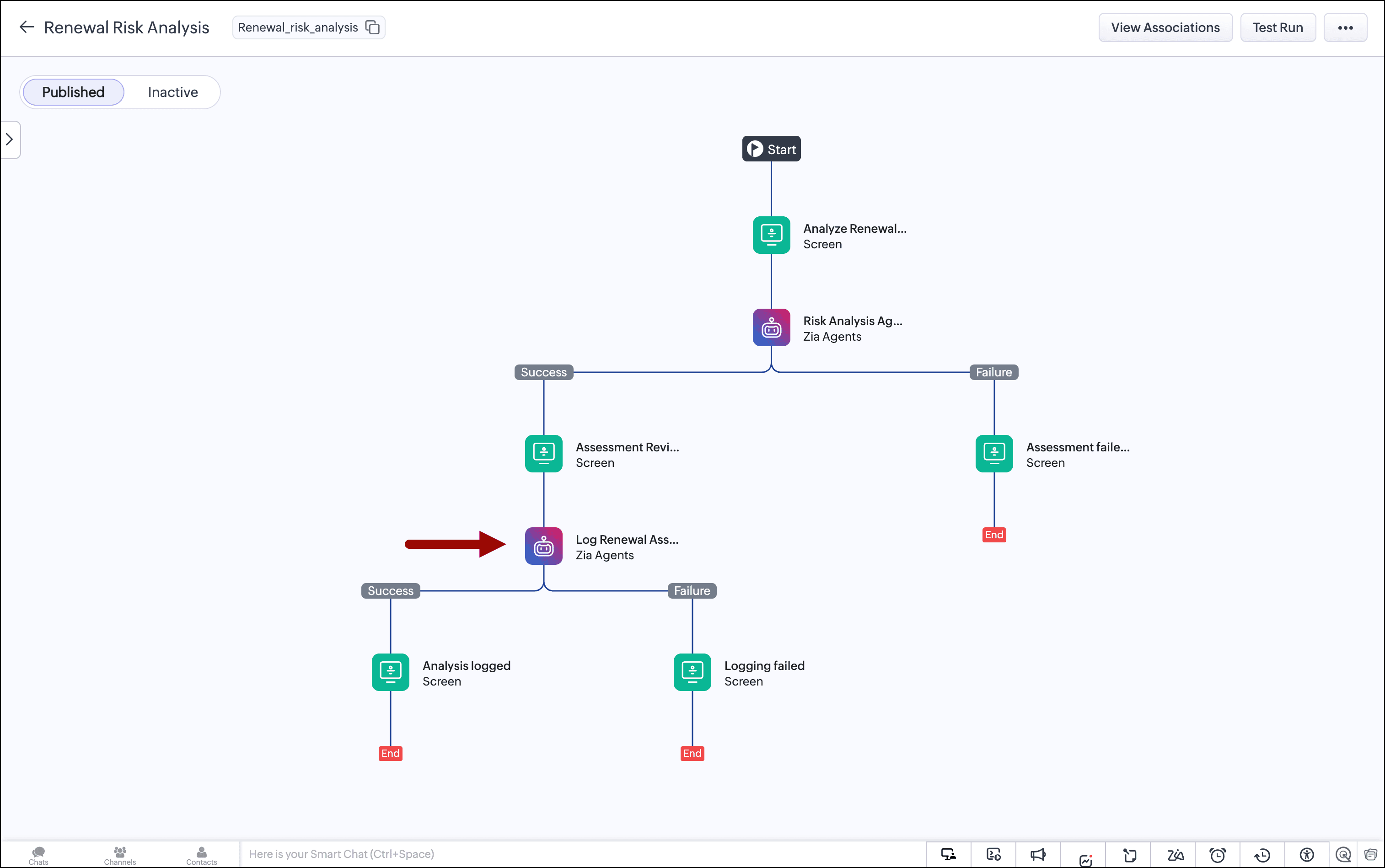The width and height of the screenshot is (1385, 868).
Task: Click the Test Run button
Action: [1278, 27]
